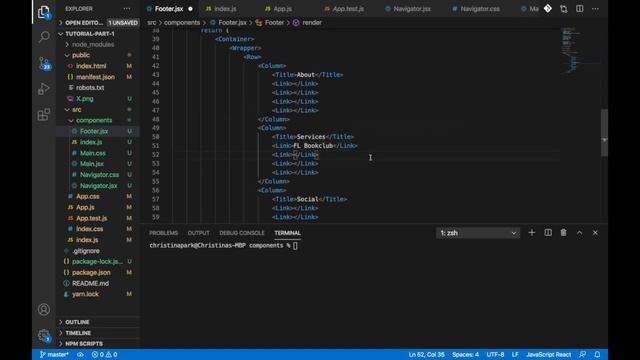
Task: Collapse the src folder
Action: tap(98, 109)
